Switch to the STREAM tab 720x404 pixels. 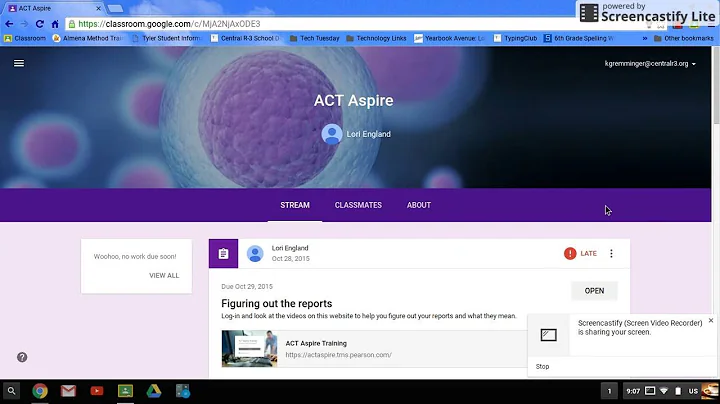pos(295,205)
